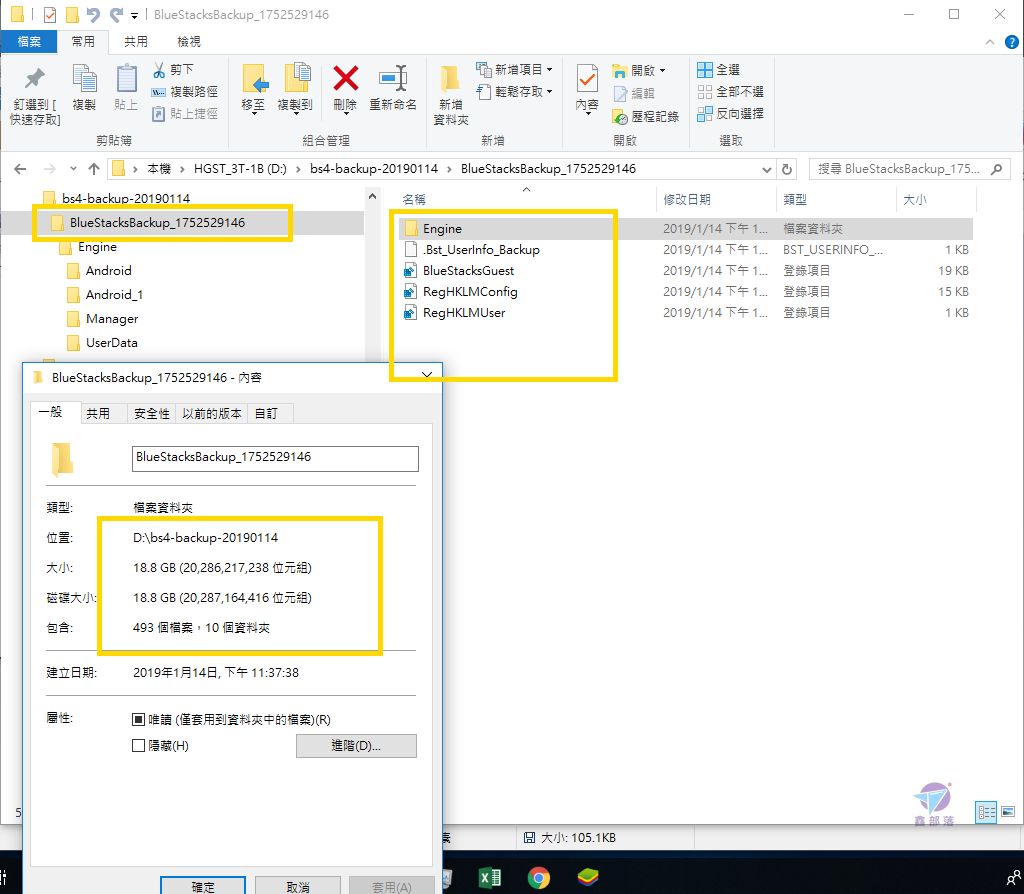Switch to Previous versions (以前的版本) tab
Viewport: 1024px width, 894px height.
[x=212, y=414]
